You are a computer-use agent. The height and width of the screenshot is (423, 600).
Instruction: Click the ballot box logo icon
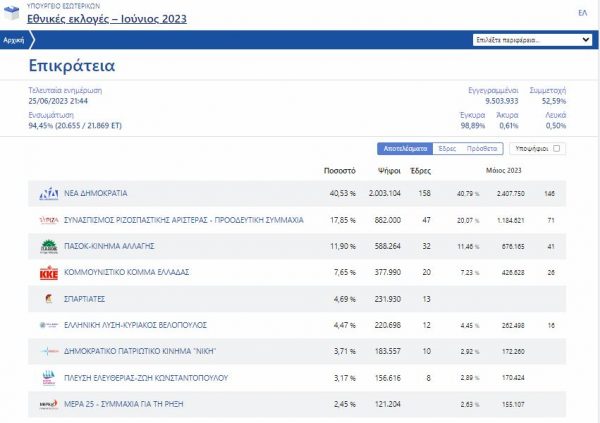(x=11, y=13)
